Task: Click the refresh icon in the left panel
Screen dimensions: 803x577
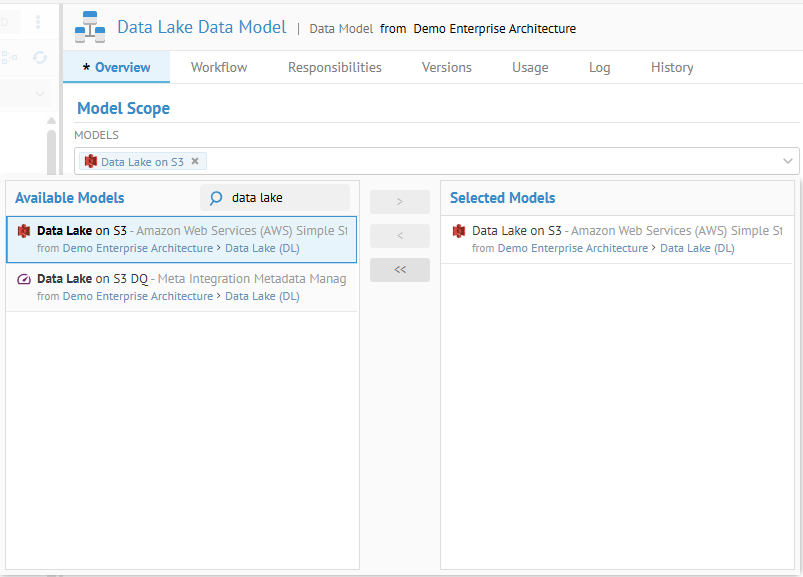Action: pos(40,58)
